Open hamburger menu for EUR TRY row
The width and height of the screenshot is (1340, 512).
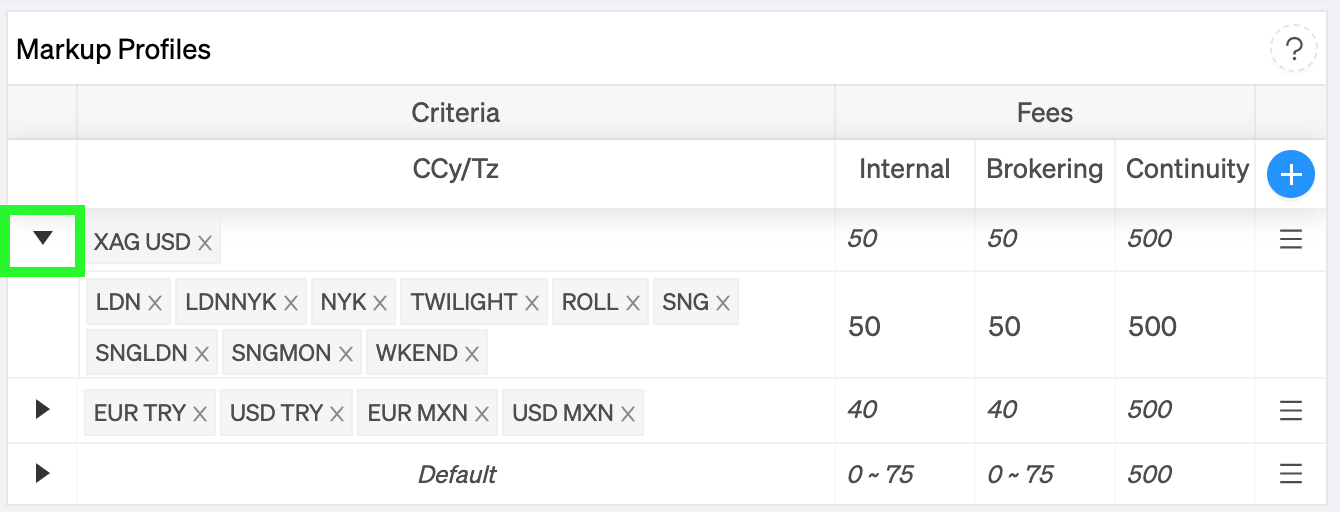point(1291,410)
